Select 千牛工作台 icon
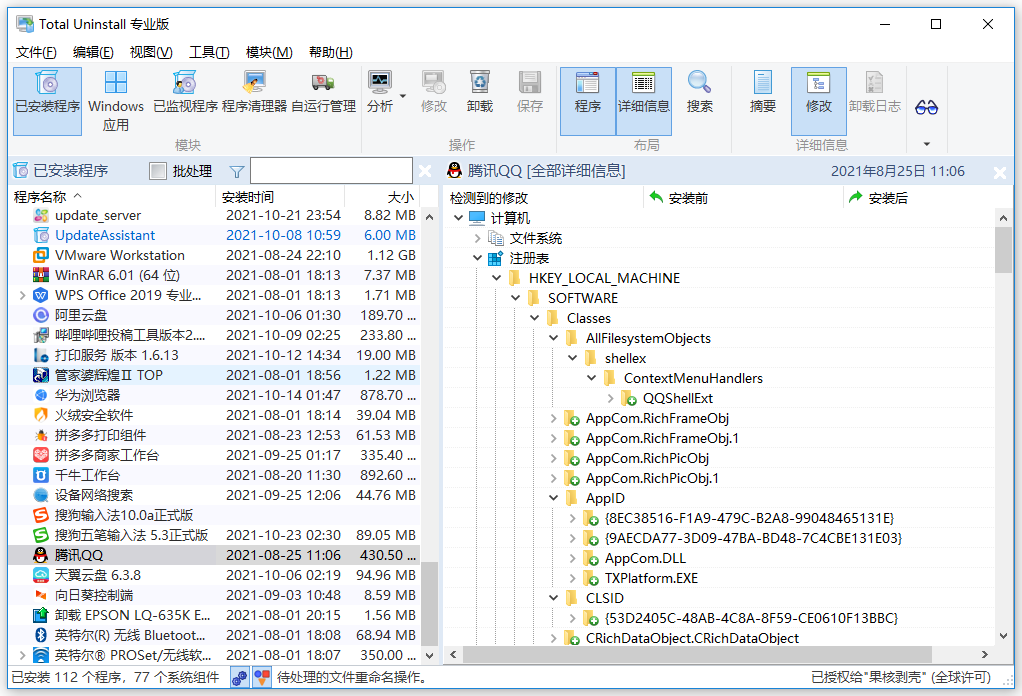Image resolution: width=1022 pixels, height=696 pixels. (41, 475)
